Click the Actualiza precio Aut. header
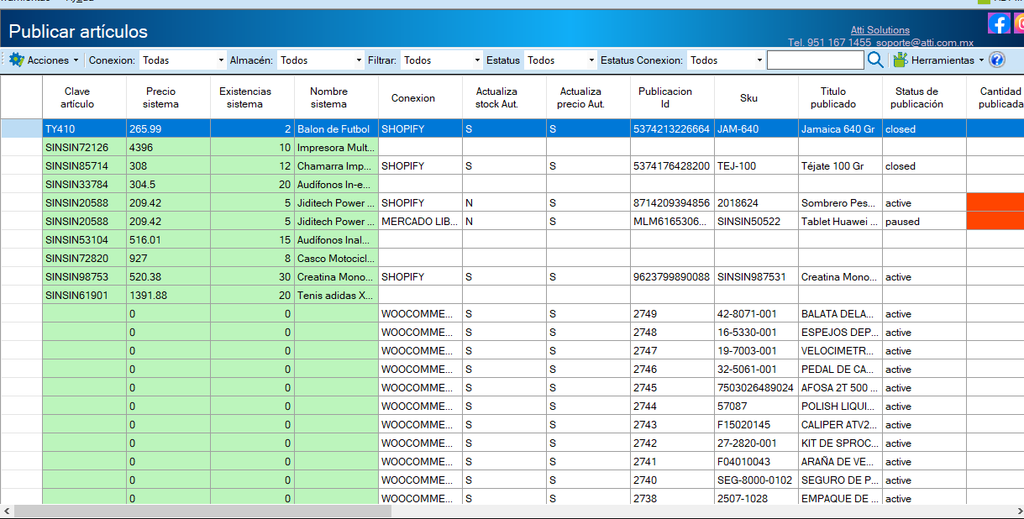The height and width of the screenshot is (519, 1024). tap(588, 97)
